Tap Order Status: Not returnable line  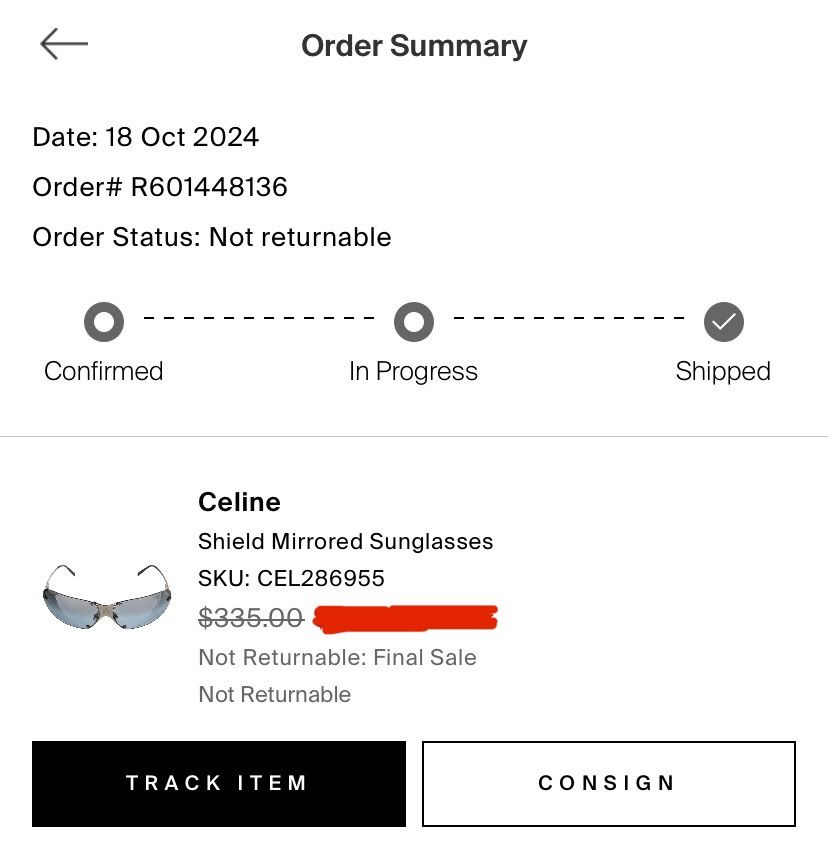pyautogui.click(x=212, y=237)
